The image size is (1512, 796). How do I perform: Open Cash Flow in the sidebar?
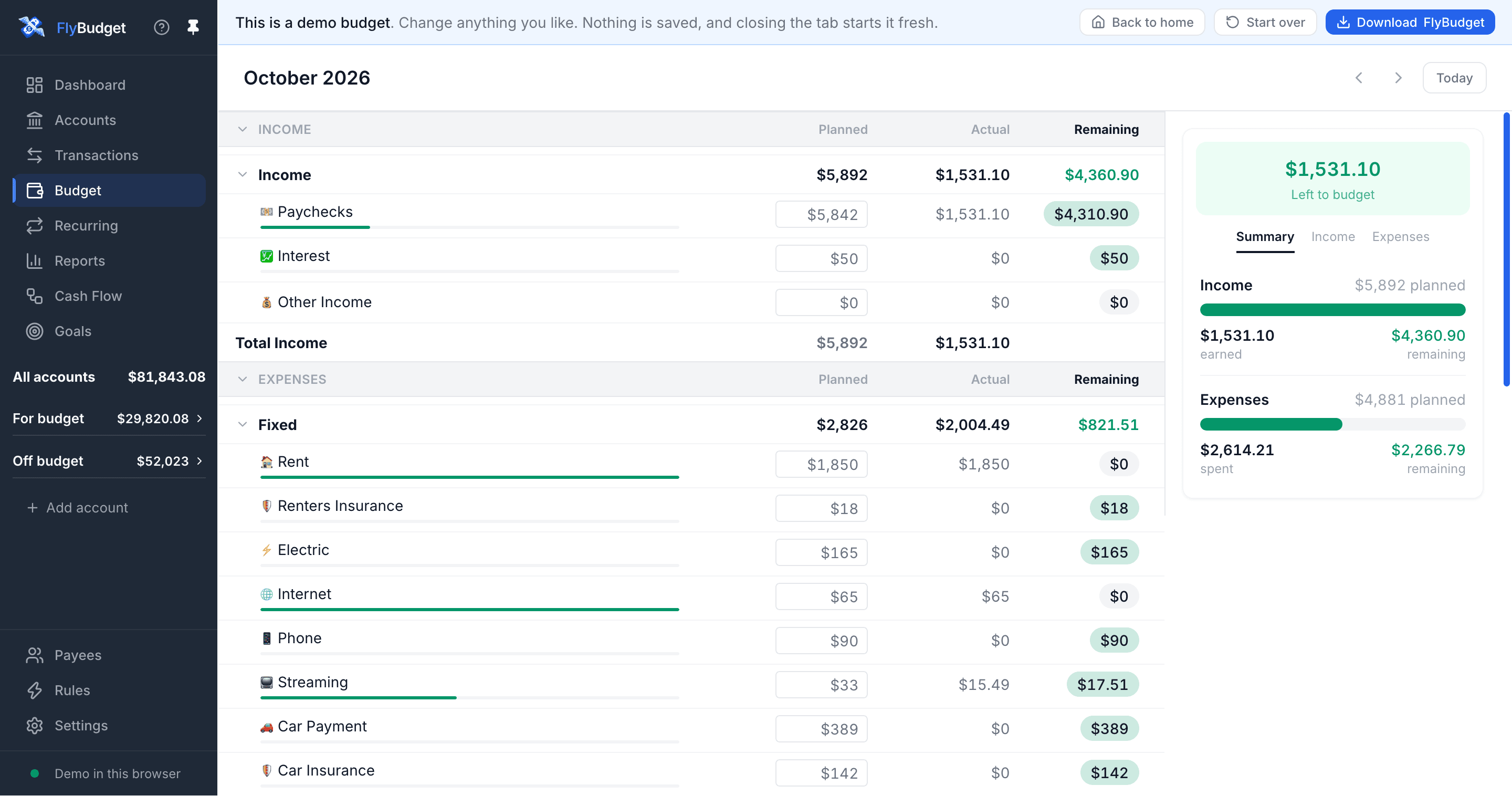pos(109,296)
